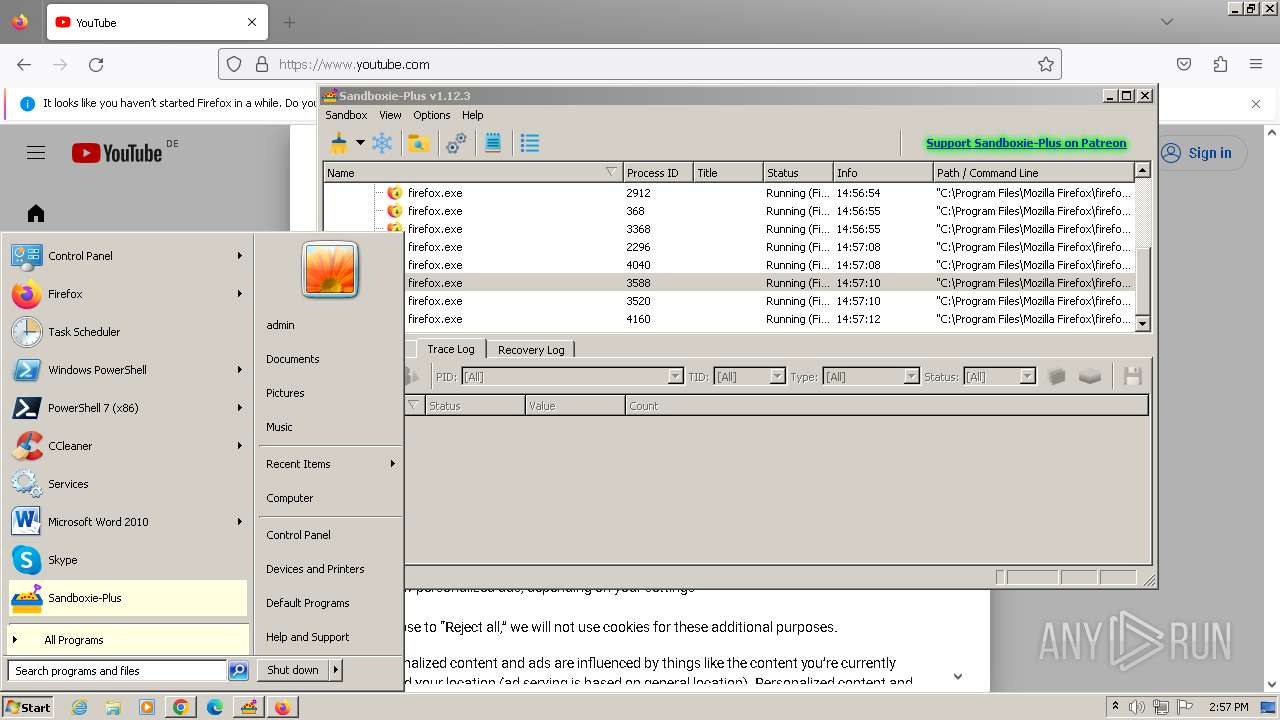Open global settings gears icon in Sandboxie
This screenshot has height=720, width=1280.
tap(456, 144)
